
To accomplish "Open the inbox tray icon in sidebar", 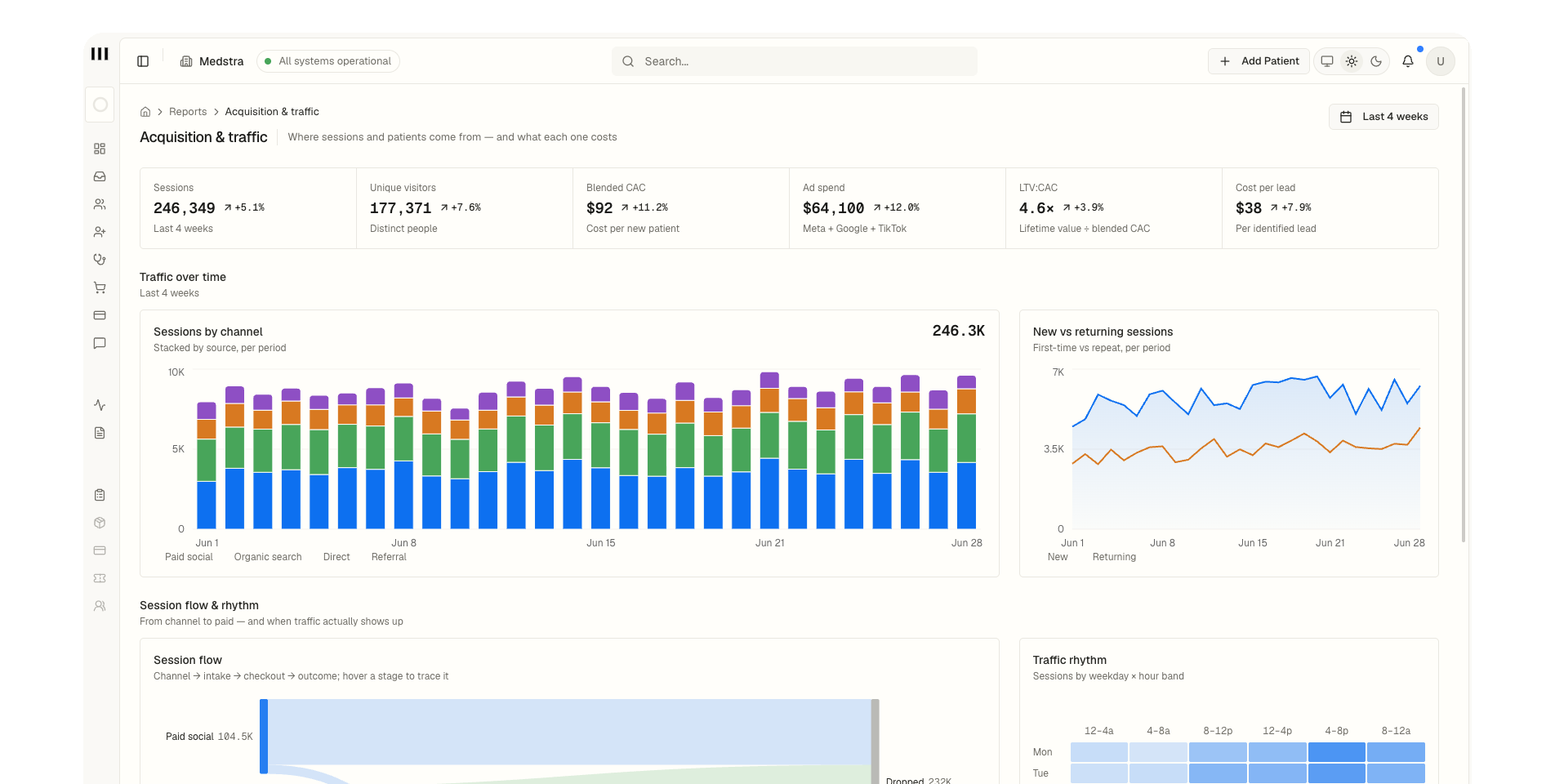I will coord(100,176).
